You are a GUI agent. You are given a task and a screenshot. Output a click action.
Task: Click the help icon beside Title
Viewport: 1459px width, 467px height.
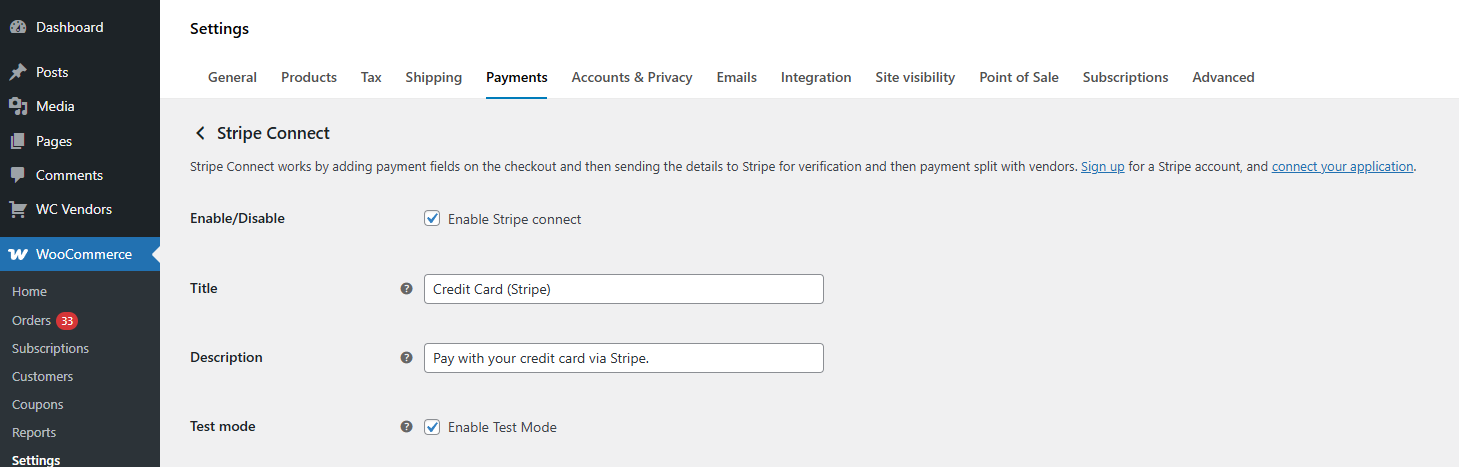click(x=406, y=288)
